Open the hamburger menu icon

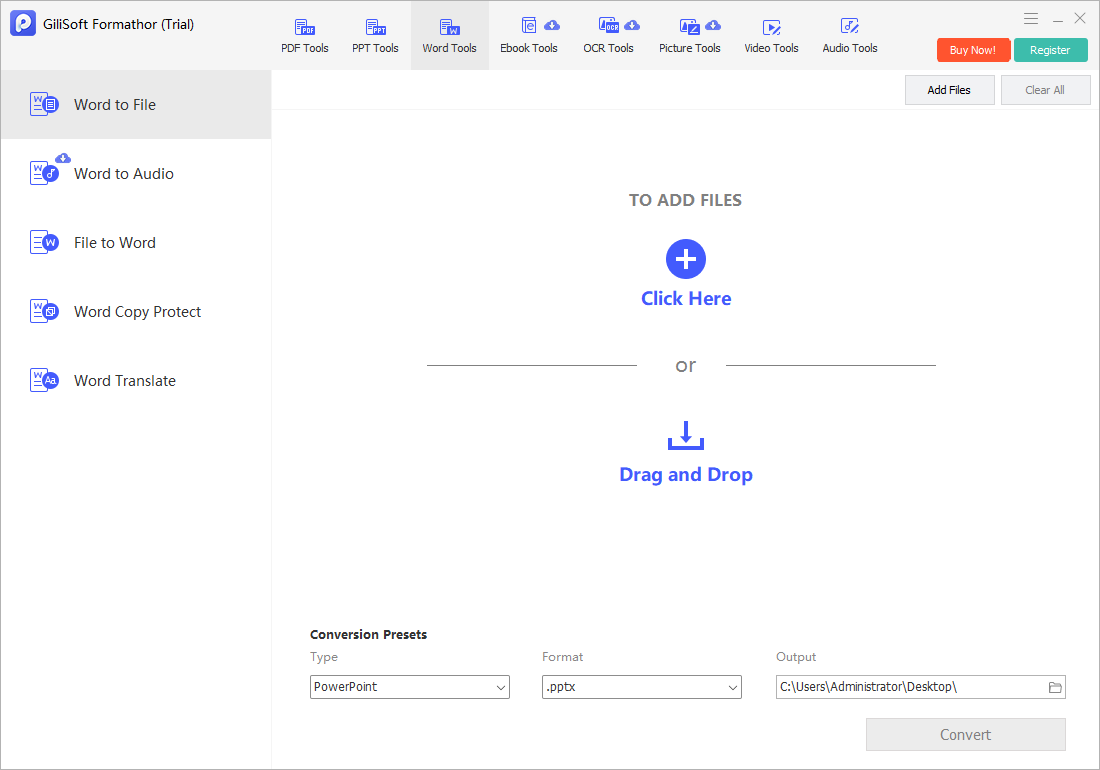(1031, 19)
